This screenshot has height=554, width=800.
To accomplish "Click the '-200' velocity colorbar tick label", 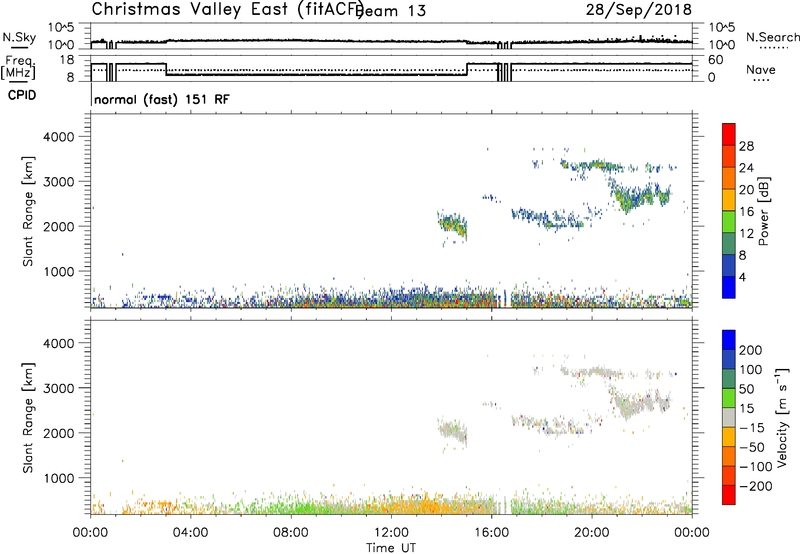I will pyautogui.click(x=755, y=486).
